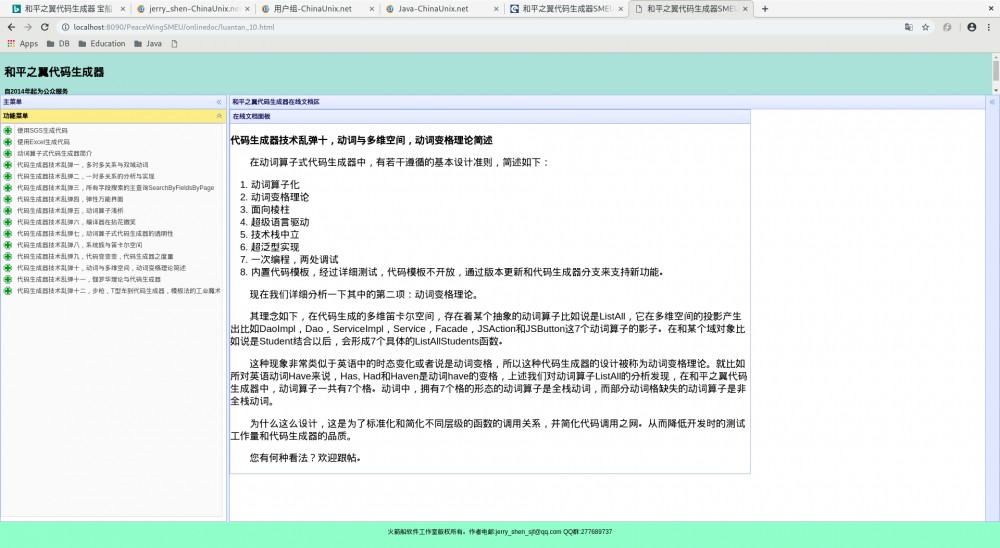
Task: Click green icon for 乱弹七 item
Action: pos(8,233)
